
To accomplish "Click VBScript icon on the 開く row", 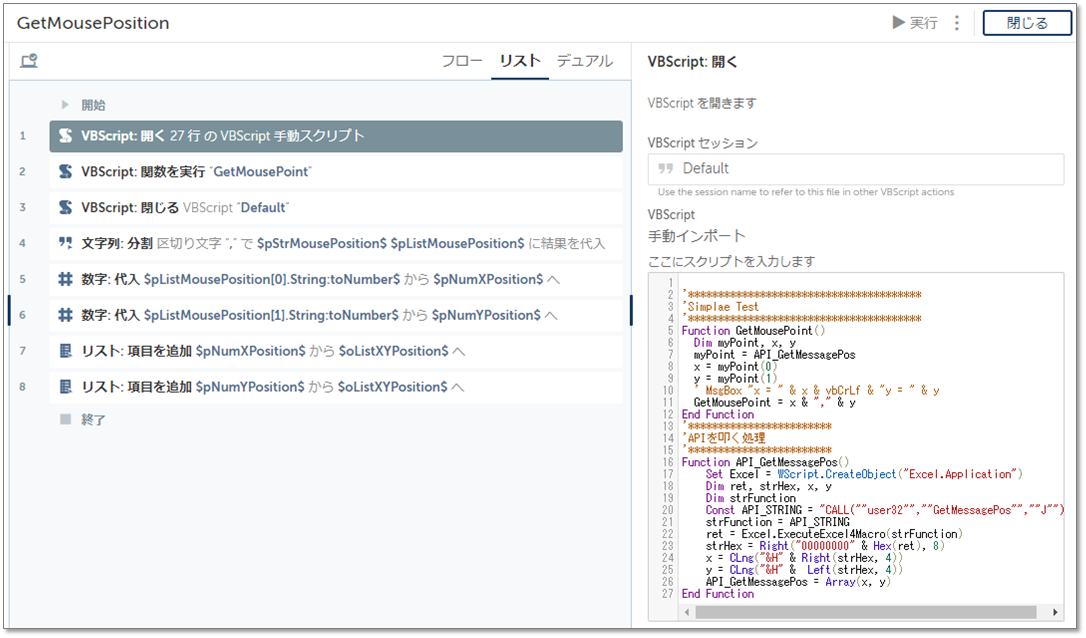I will pos(65,136).
